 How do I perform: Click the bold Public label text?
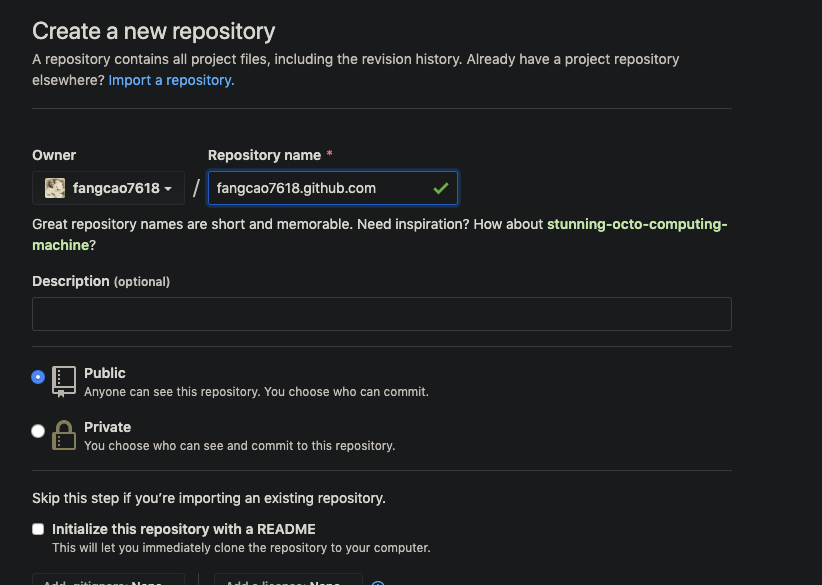pyautogui.click(x=105, y=373)
